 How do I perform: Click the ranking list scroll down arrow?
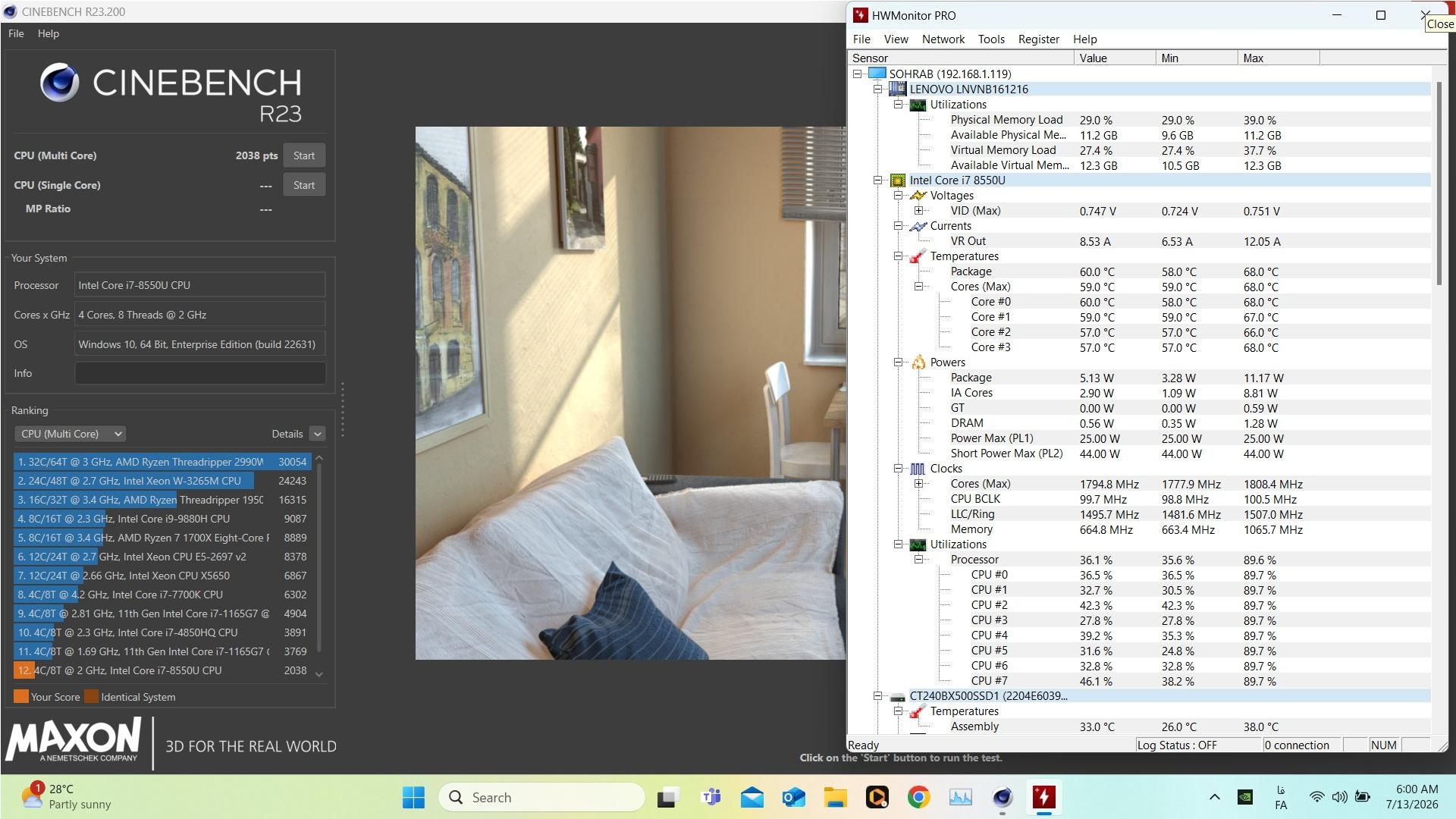(x=319, y=674)
